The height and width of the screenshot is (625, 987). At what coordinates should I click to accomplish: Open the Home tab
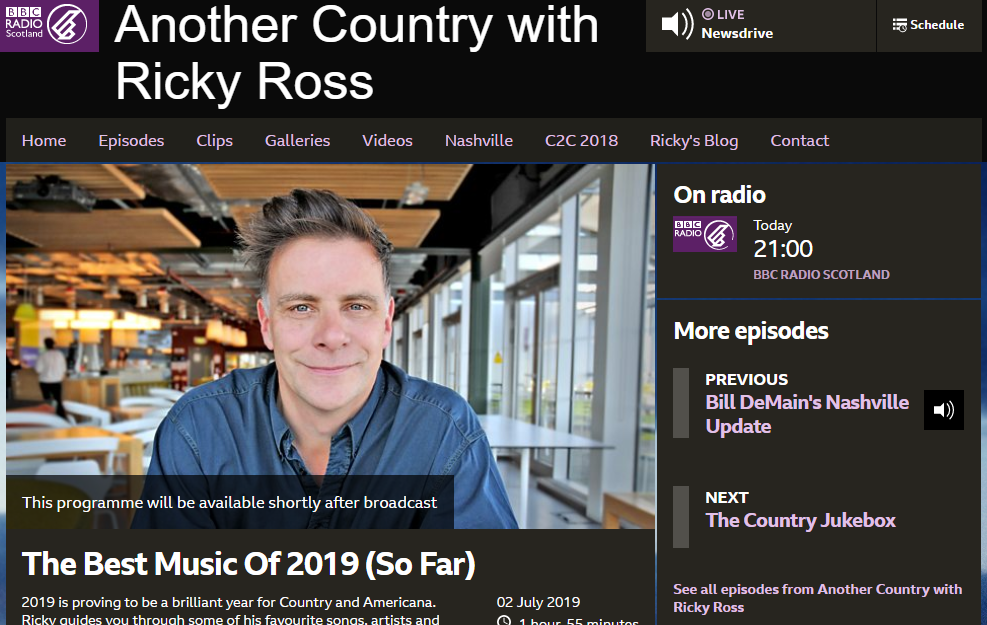[44, 140]
